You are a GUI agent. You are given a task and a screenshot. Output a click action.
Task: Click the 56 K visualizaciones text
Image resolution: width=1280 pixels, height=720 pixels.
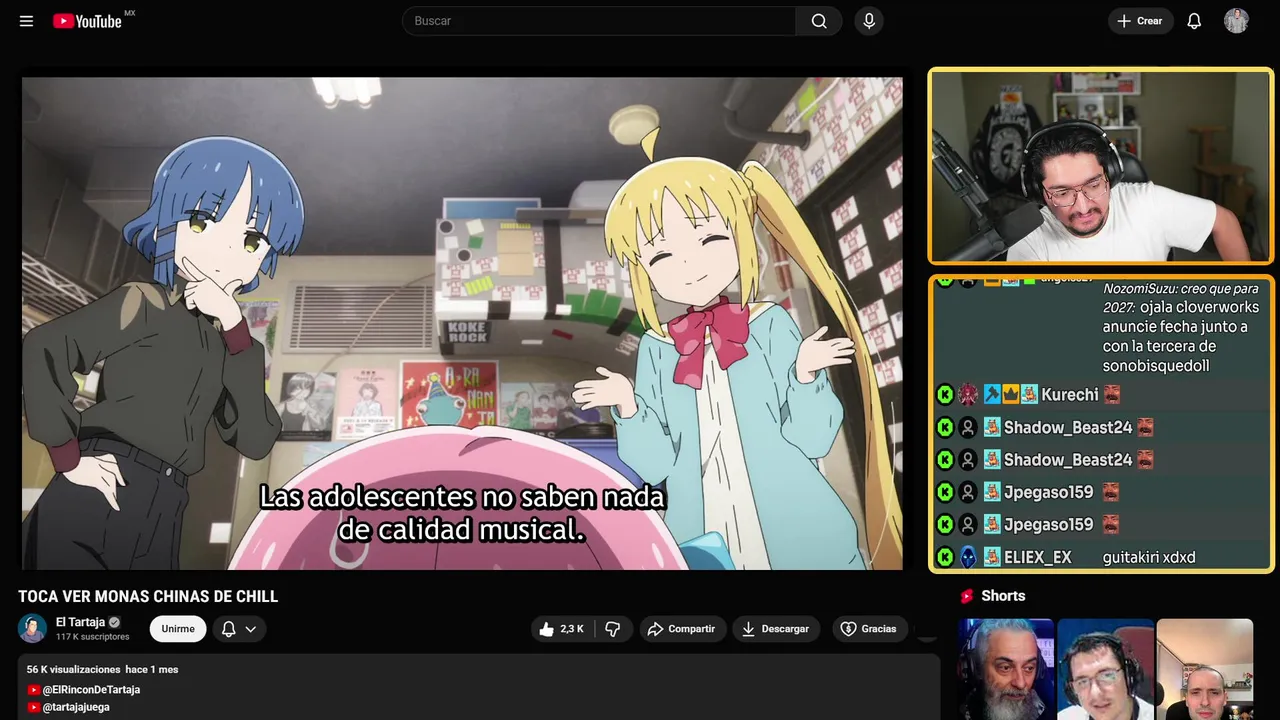click(73, 669)
